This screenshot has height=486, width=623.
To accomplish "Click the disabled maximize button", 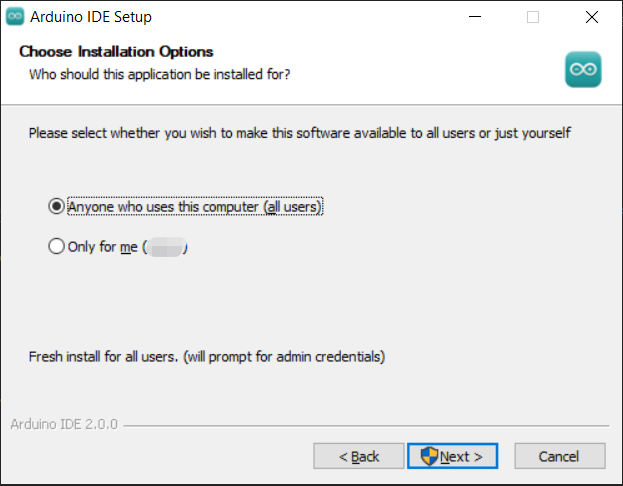I will tap(533, 17).
